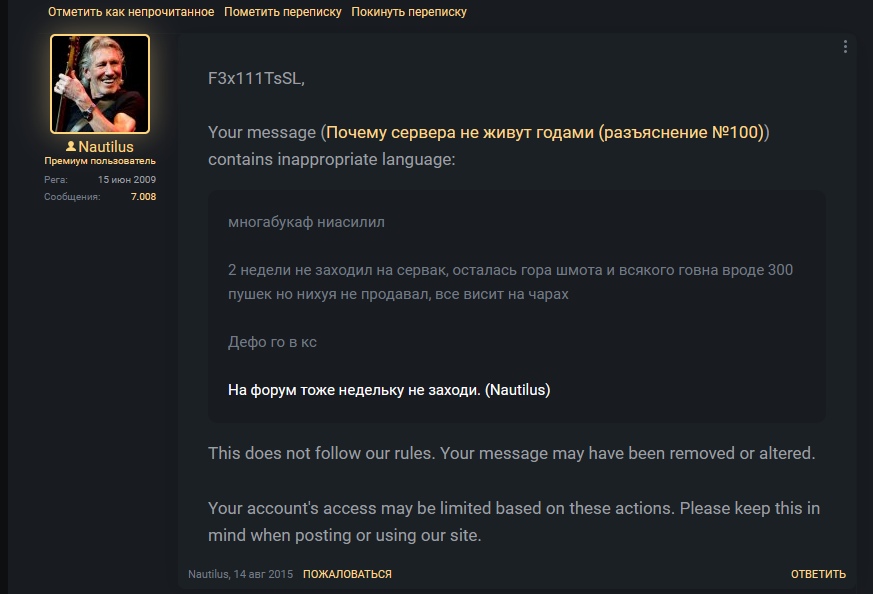View the 7.008 messages count link
873x594 pixels.
[x=143, y=197]
